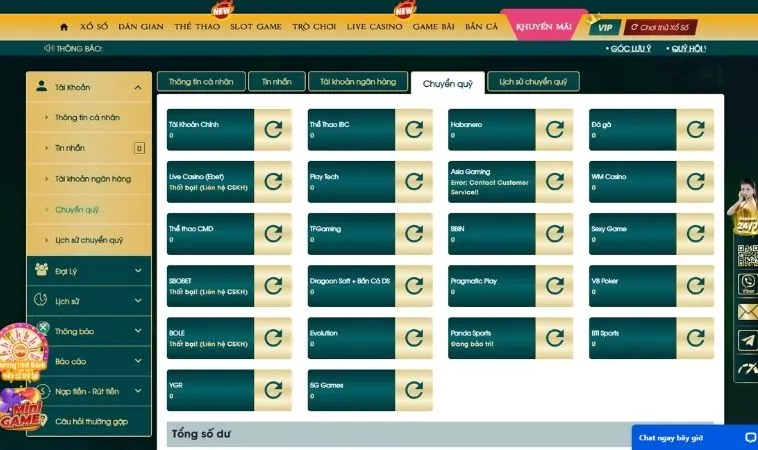Click the Khuyến Mãi promotions button
This screenshot has height=450, width=758.
(541, 26)
